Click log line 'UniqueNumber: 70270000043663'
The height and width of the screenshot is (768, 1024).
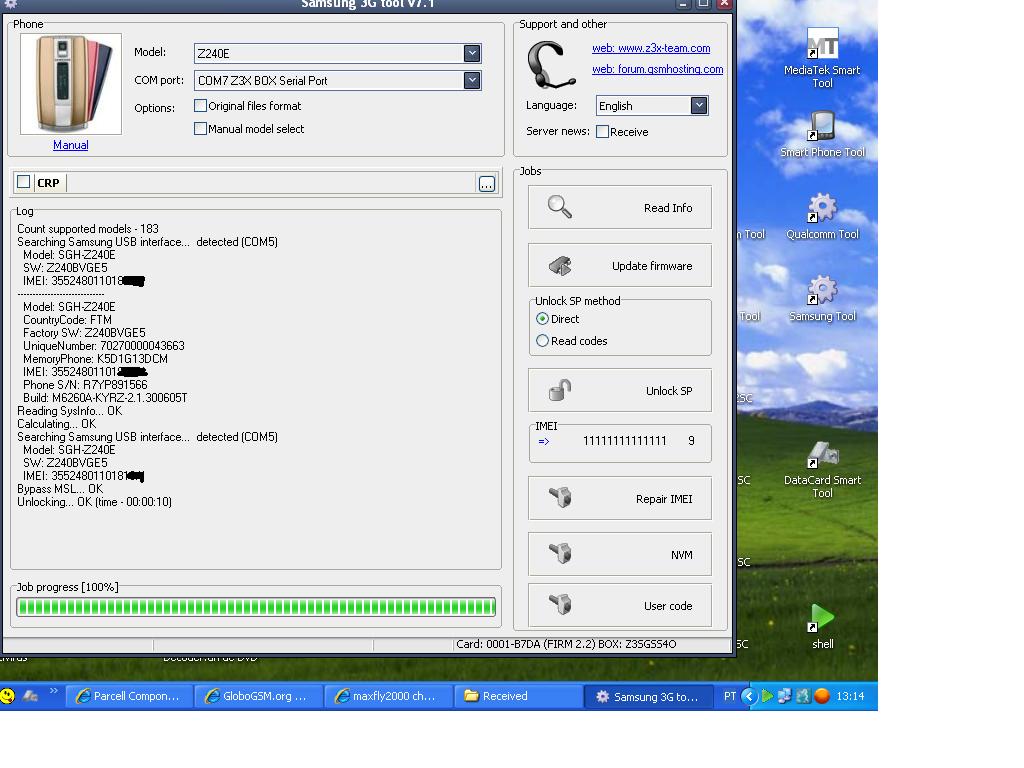tap(104, 345)
